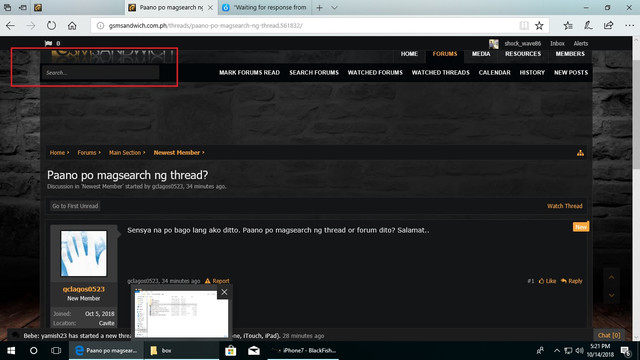Screen dimensions: 640x360
Task: Open WATCHED THREADS link
Action: click(x=440, y=73)
